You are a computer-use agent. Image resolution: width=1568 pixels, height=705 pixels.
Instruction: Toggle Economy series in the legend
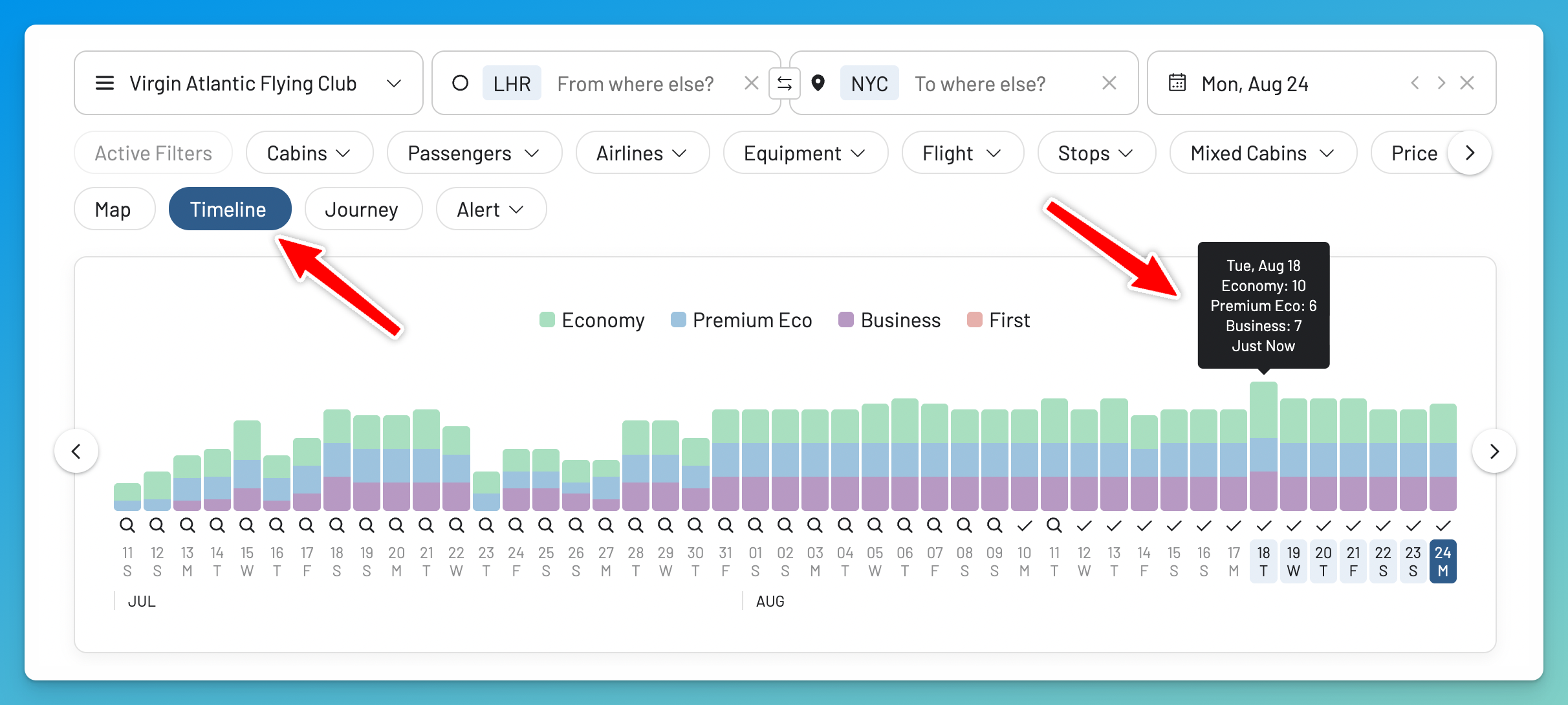pyautogui.click(x=592, y=320)
